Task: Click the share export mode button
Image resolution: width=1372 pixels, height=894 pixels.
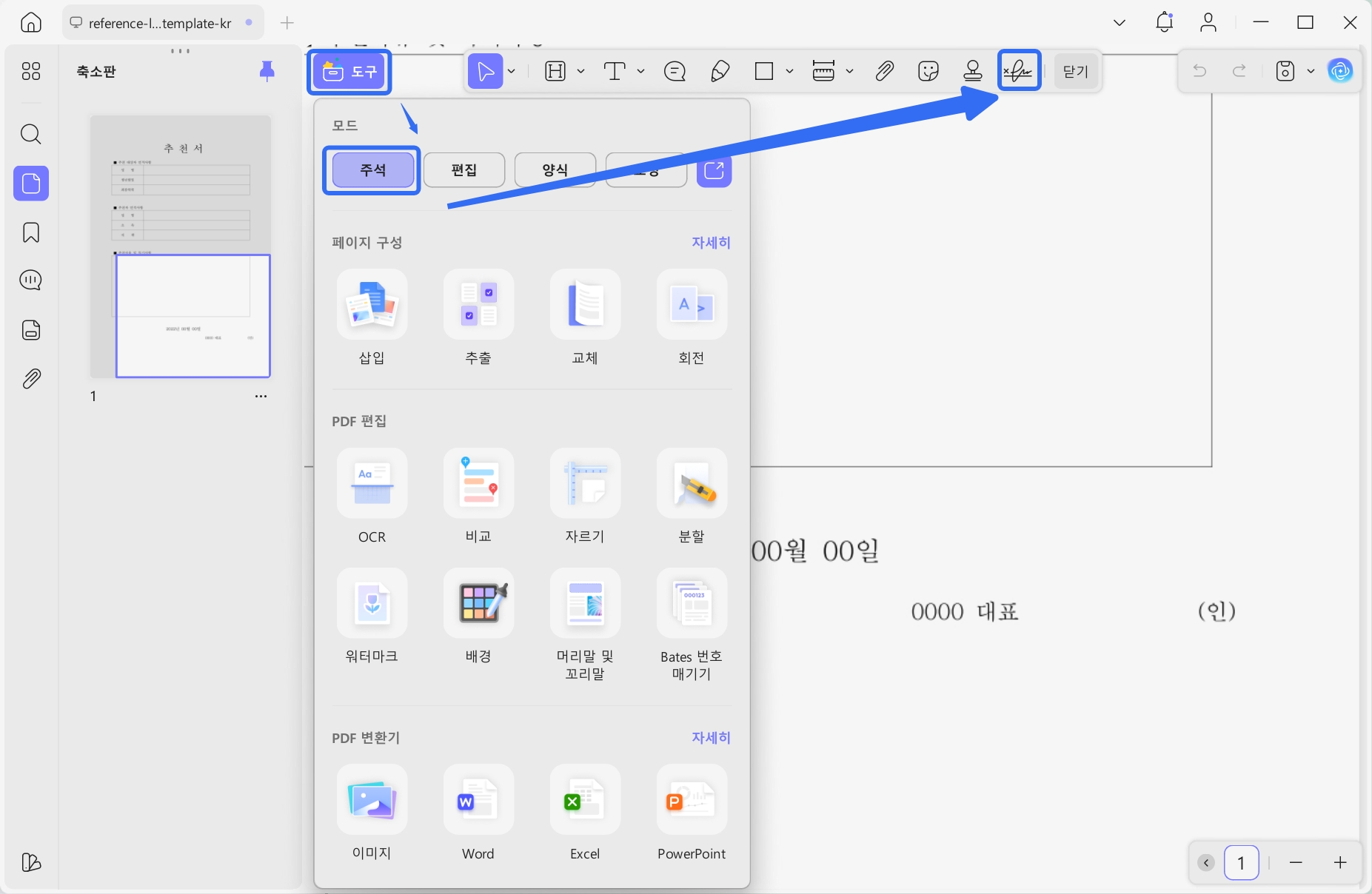Action: (x=715, y=170)
